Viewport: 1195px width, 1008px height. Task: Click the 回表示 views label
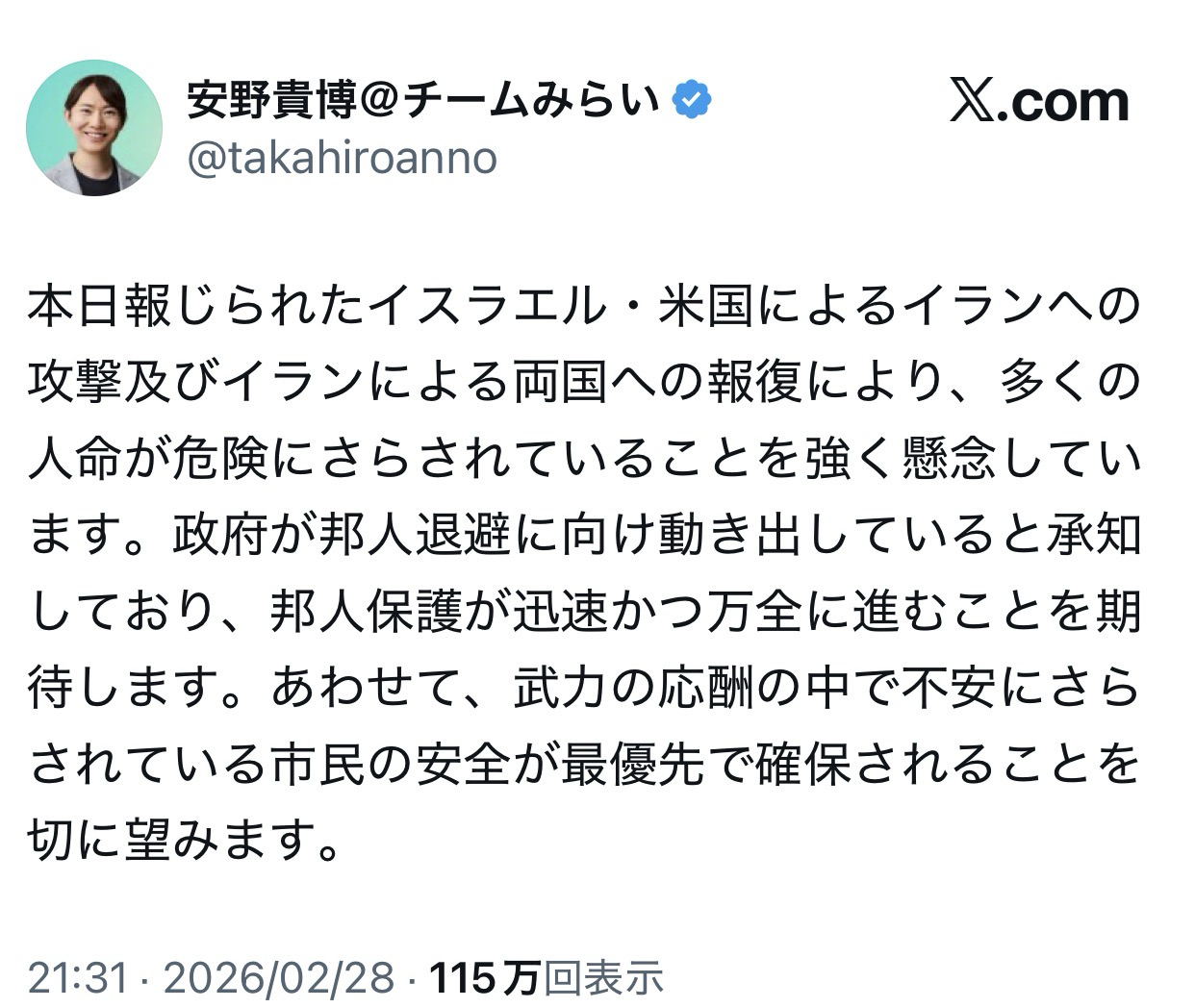pos(603,978)
